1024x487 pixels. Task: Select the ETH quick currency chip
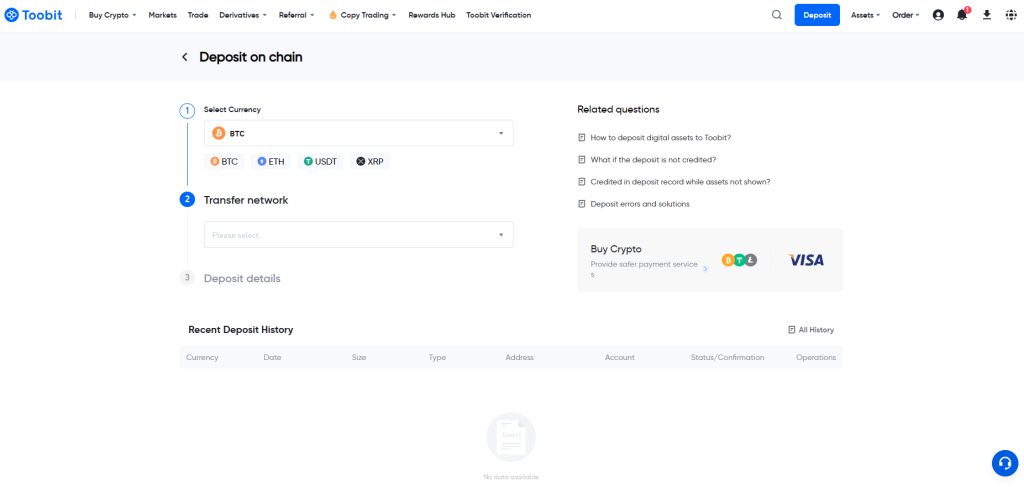coord(271,161)
